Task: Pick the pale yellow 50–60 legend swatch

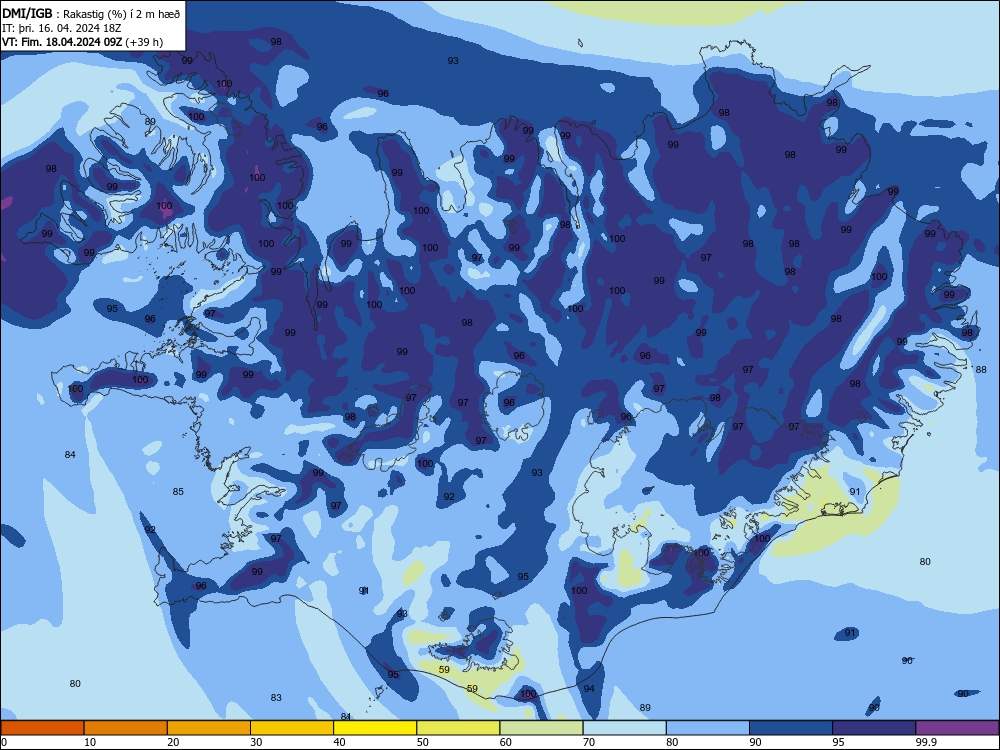Action: click(458, 728)
